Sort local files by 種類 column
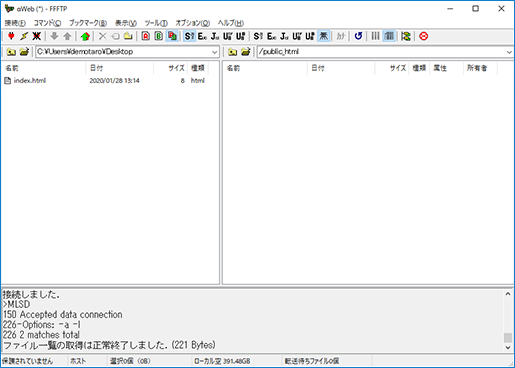Screen dimensions: 515x368 [x=198, y=68]
